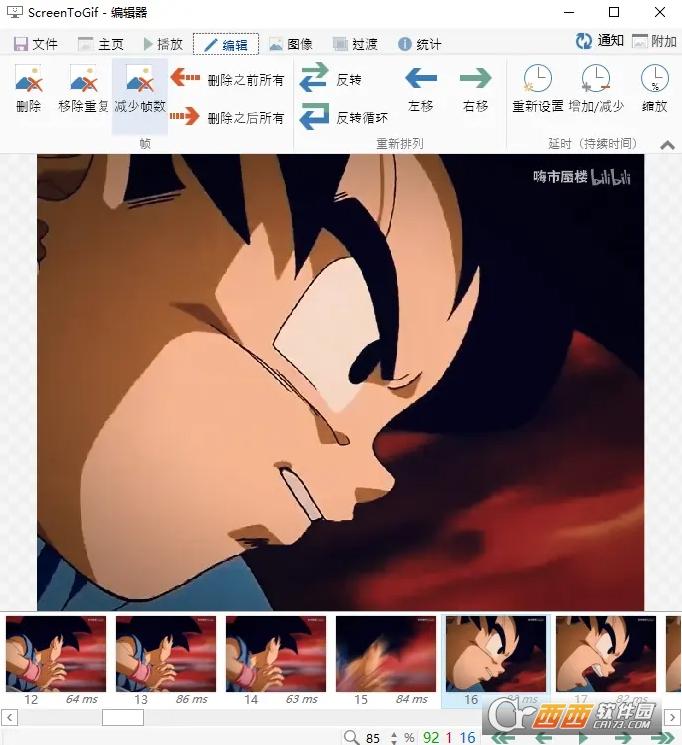Open the 过渡 tab
Viewport: 682px width, 745px height.
[355, 44]
